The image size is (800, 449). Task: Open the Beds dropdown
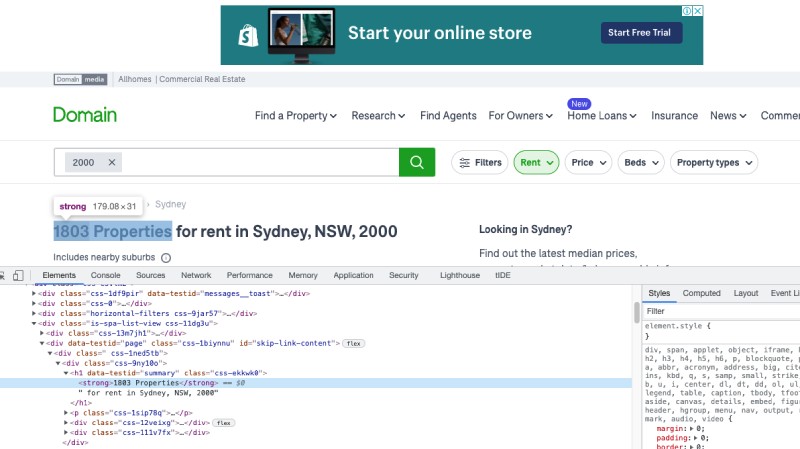(641, 162)
